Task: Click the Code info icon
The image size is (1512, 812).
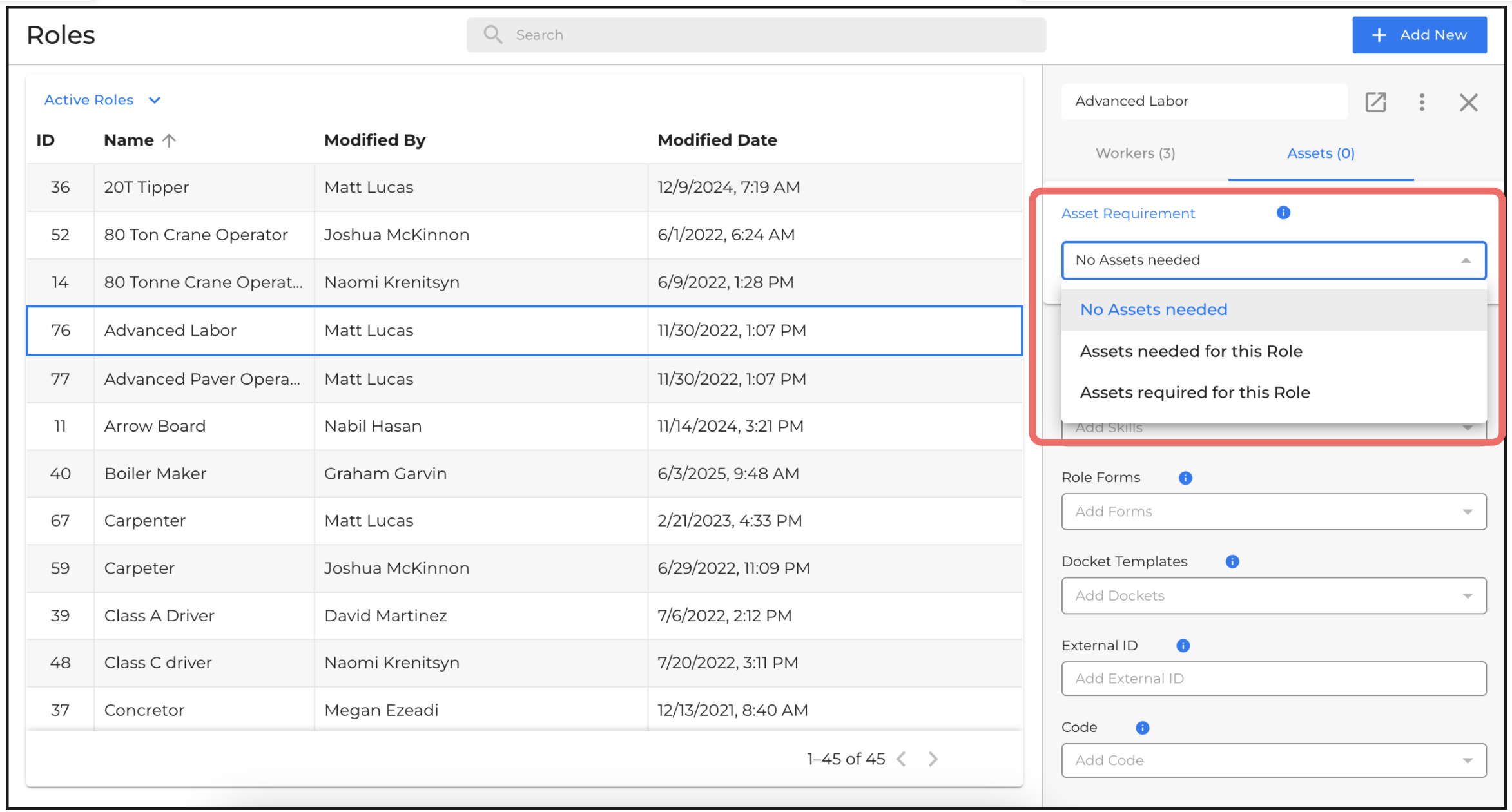Action: click(x=1142, y=728)
